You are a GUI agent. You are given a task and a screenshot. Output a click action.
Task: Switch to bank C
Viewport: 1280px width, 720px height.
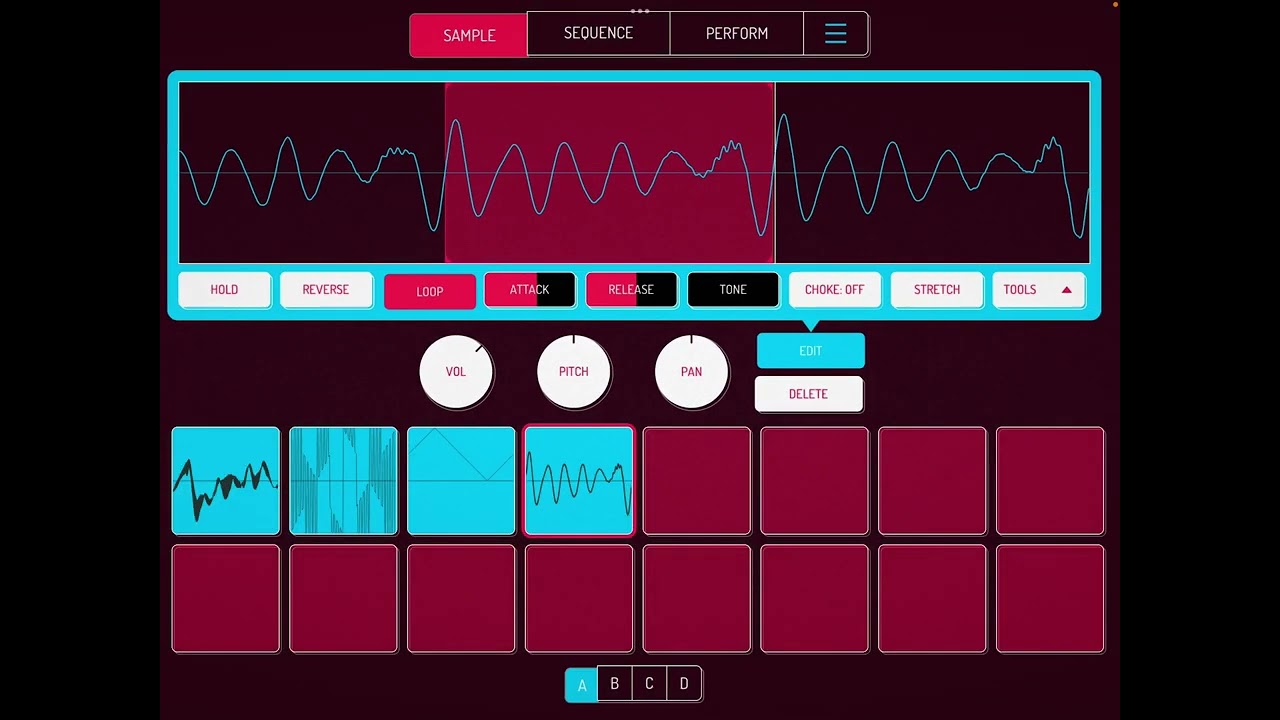point(649,684)
